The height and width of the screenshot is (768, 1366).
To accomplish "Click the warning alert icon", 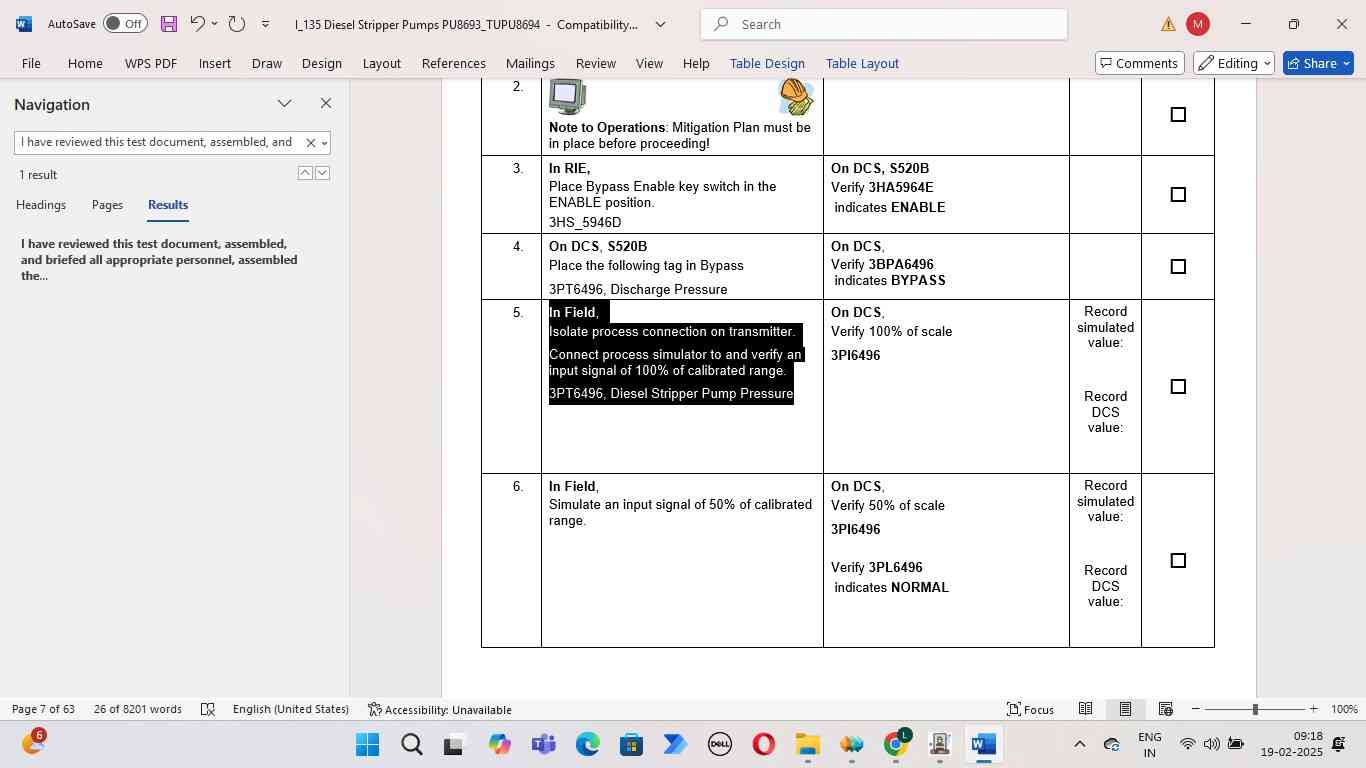I will click(1168, 24).
